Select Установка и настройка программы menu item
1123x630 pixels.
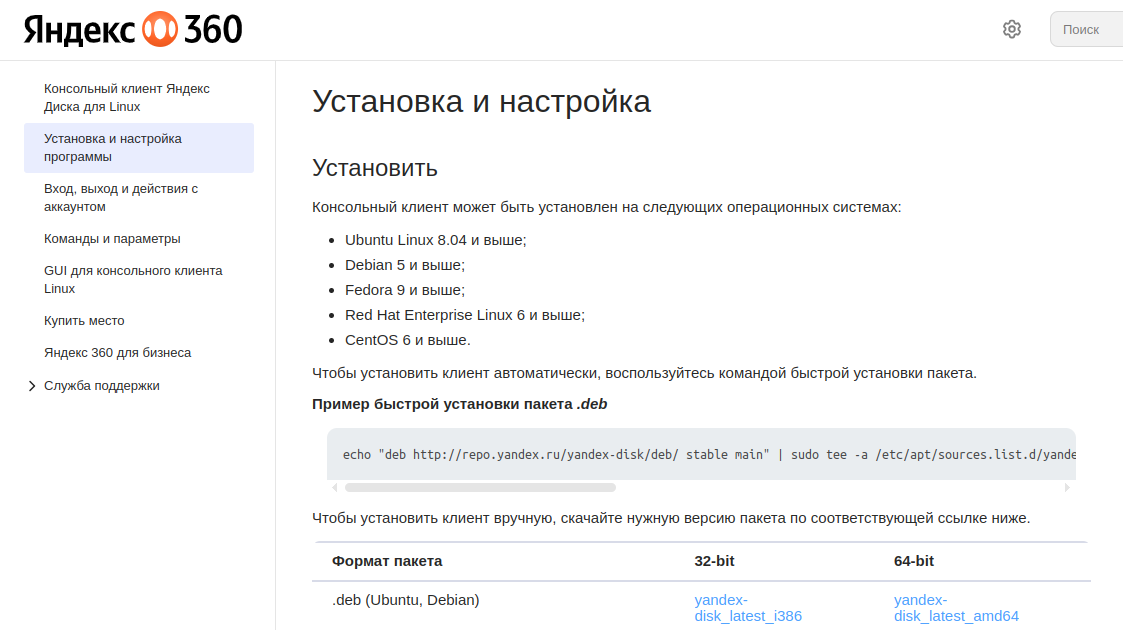[139, 147]
